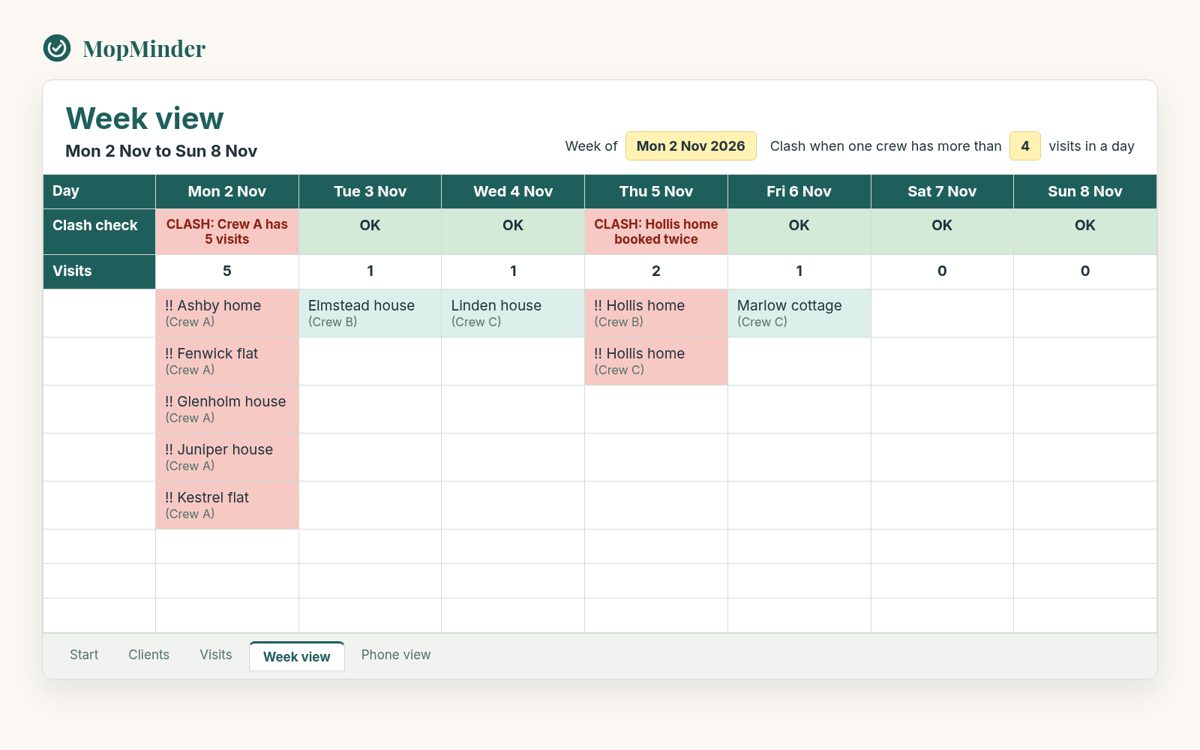Select the Fri 6 Nov column header
The width and height of the screenshot is (1200, 750).
pos(799,192)
